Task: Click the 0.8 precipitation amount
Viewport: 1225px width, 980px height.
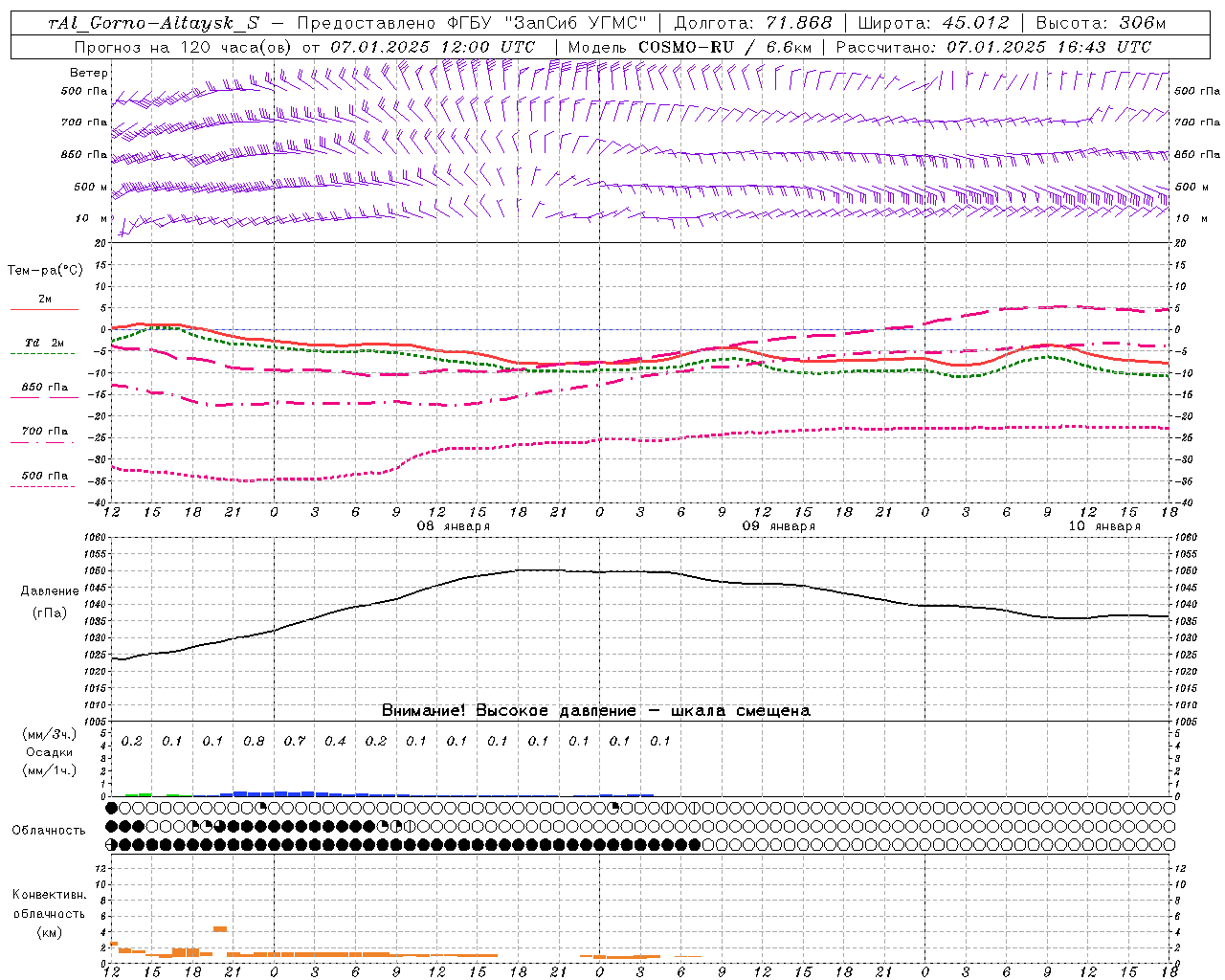Action: [x=254, y=741]
